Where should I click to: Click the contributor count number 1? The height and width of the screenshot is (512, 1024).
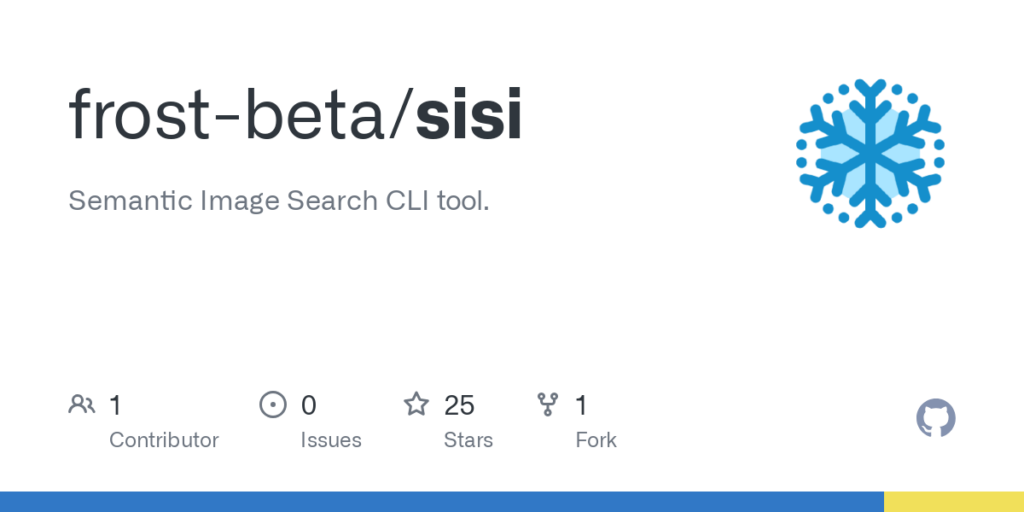pyautogui.click(x=115, y=405)
